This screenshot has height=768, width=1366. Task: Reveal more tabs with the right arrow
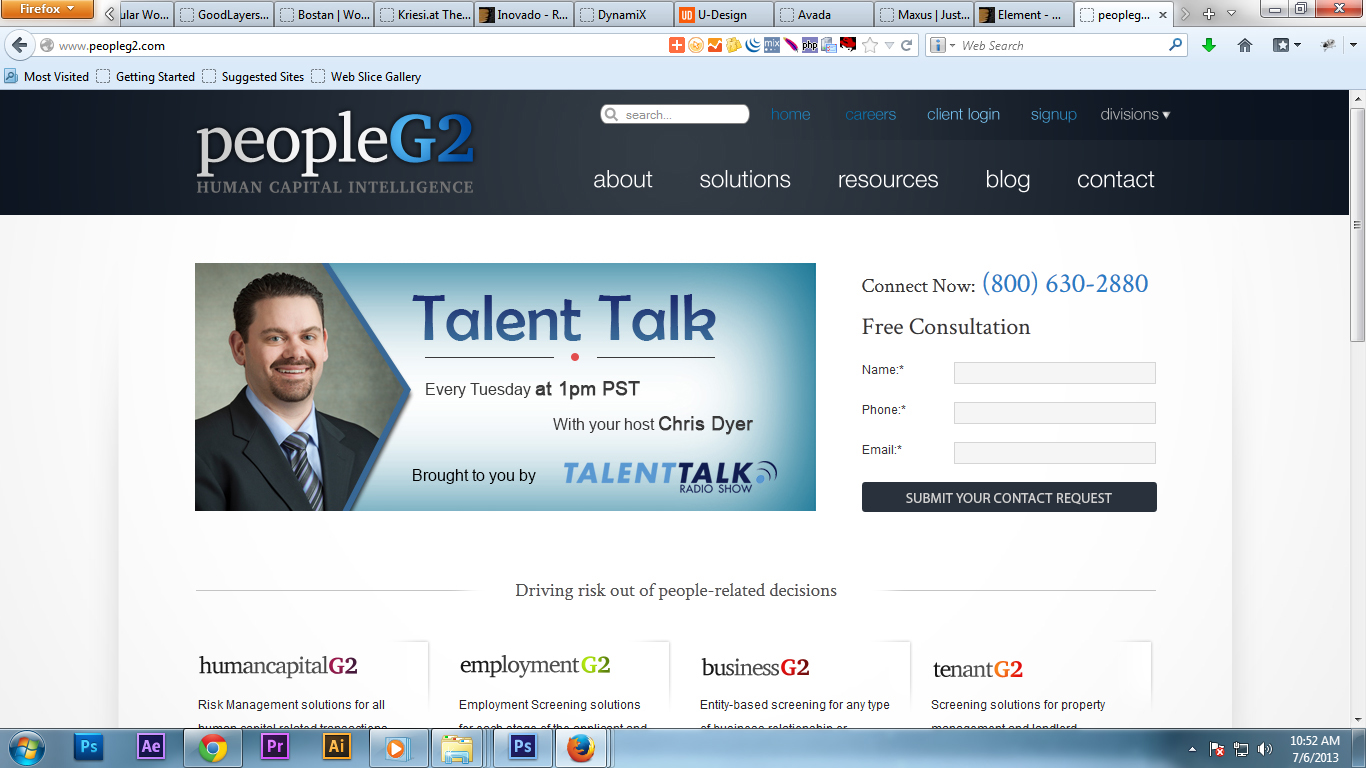[1186, 14]
